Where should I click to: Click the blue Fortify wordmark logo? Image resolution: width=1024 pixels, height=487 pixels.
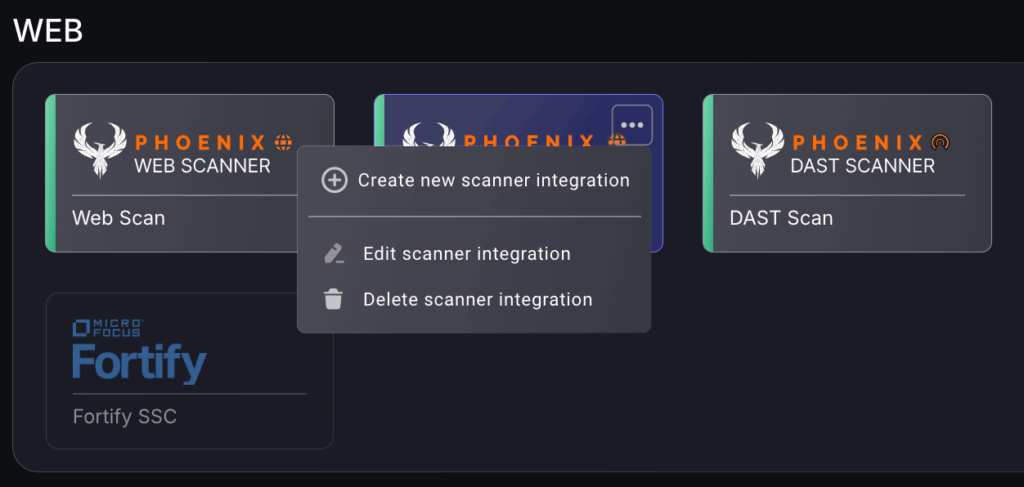pos(139,362)
